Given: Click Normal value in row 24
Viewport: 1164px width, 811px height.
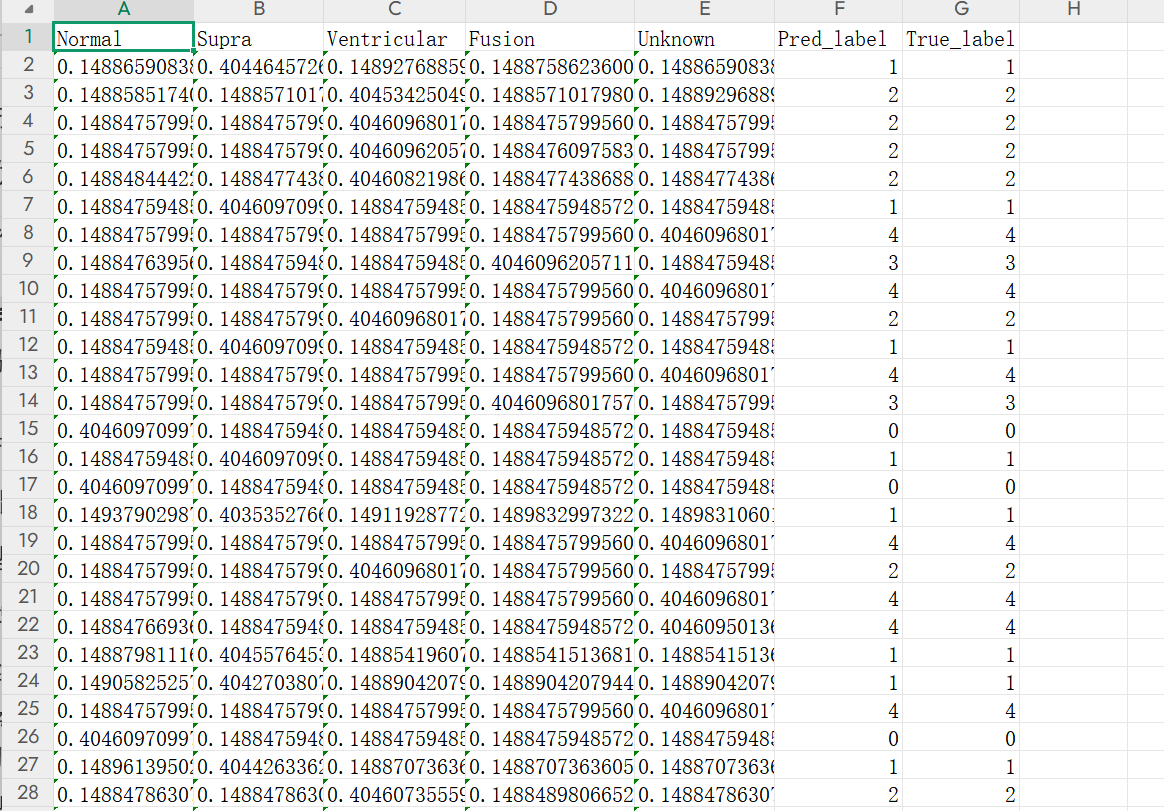Looking at the screenshot, I should 124,683.
